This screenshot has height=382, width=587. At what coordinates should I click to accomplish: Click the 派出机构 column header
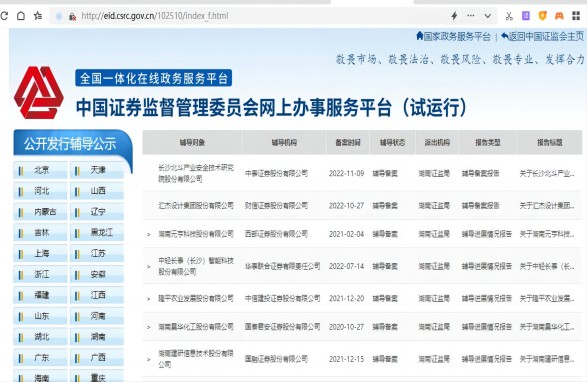(437, 142)
